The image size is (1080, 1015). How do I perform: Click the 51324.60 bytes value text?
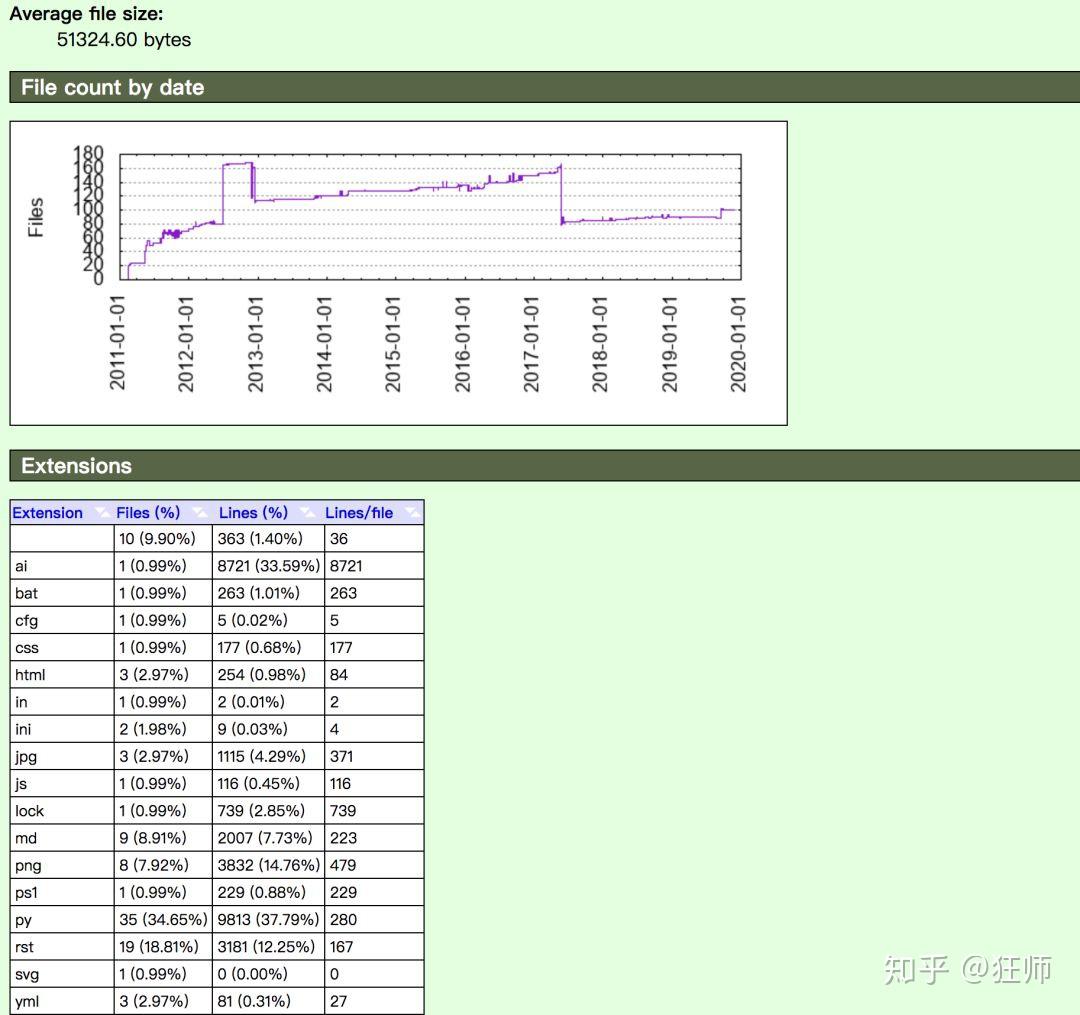pyautogui.click(x=124, y=40)
